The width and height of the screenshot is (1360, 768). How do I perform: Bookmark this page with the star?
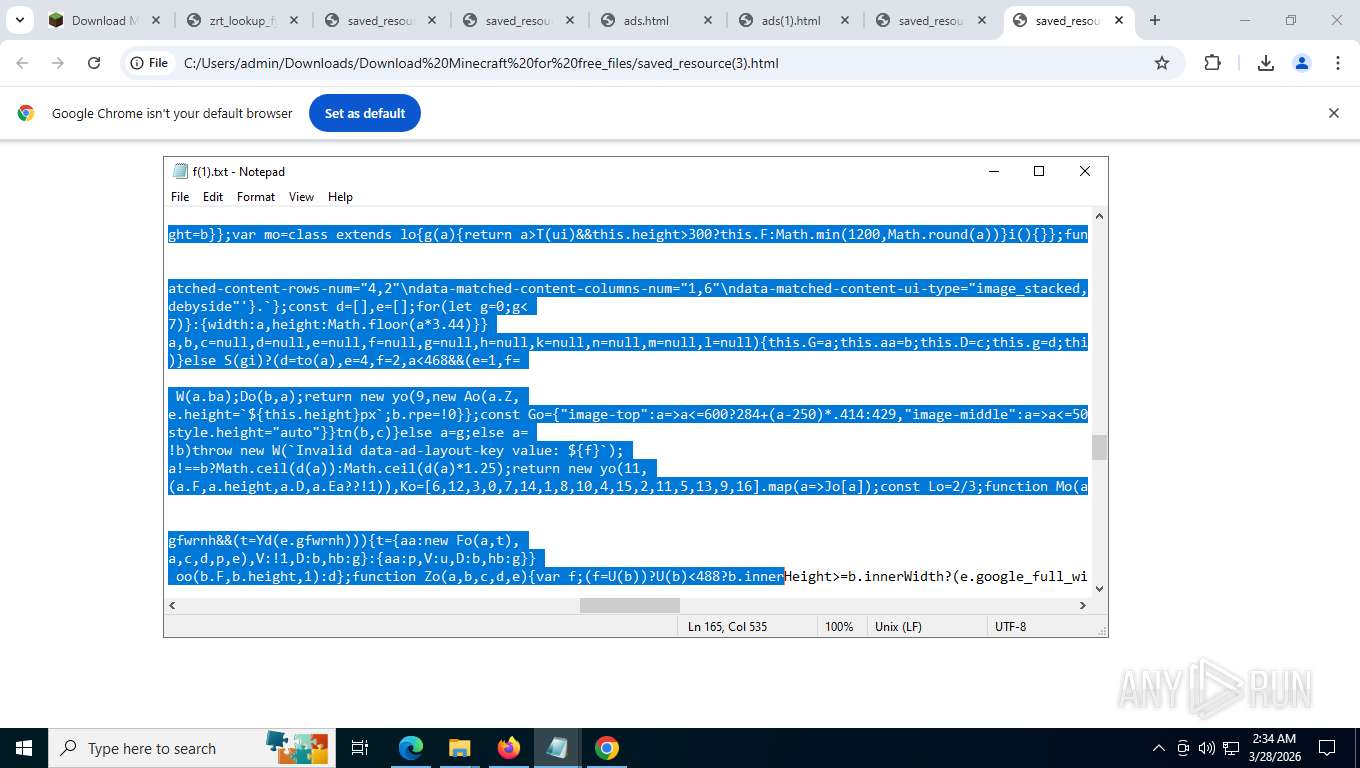(1162, 63)
